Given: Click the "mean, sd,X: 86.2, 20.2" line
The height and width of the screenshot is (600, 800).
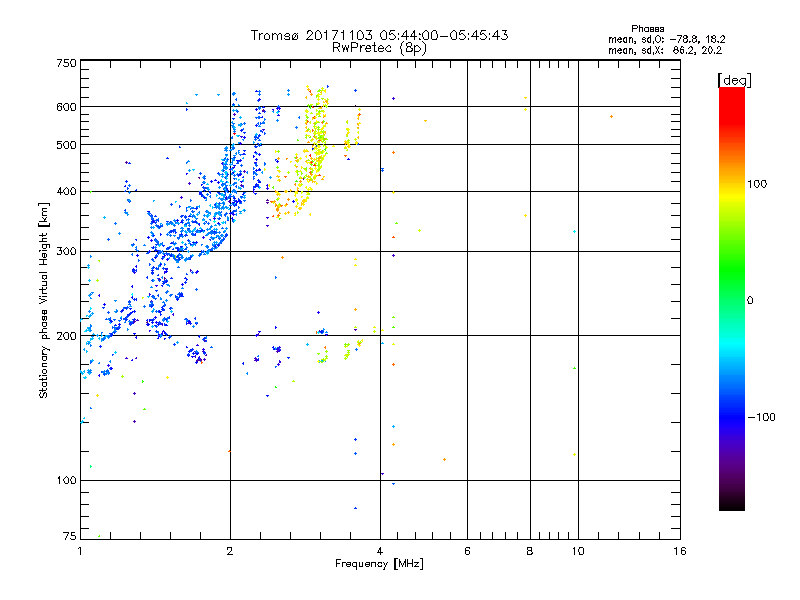Looking at the screenshot, I should coord(665,50).
